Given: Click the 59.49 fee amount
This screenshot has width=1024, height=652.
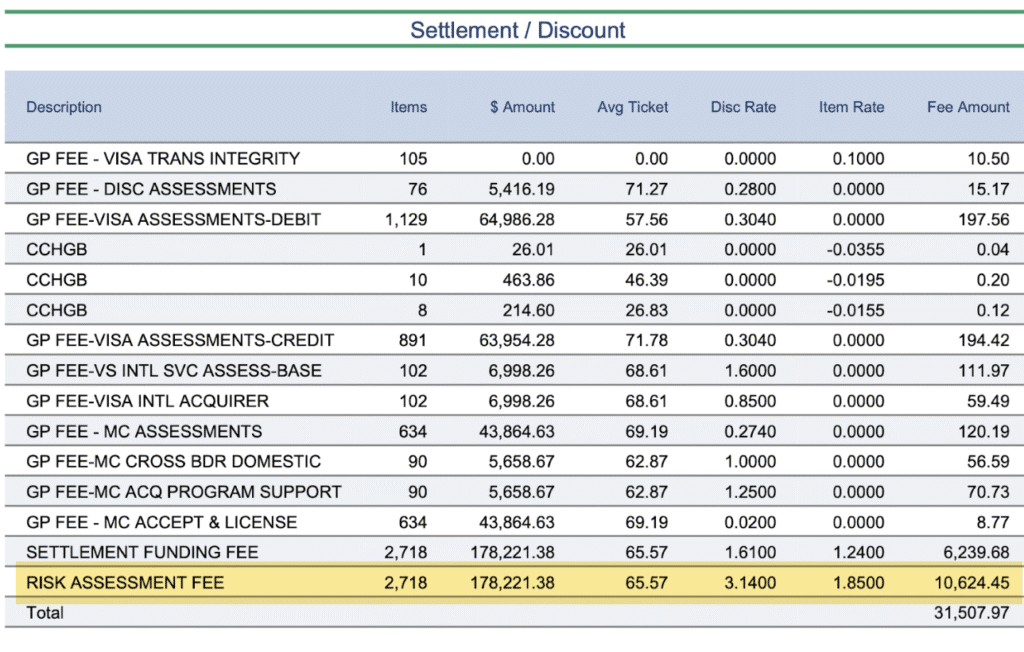Looking at the screenshot, I should 989,401.
